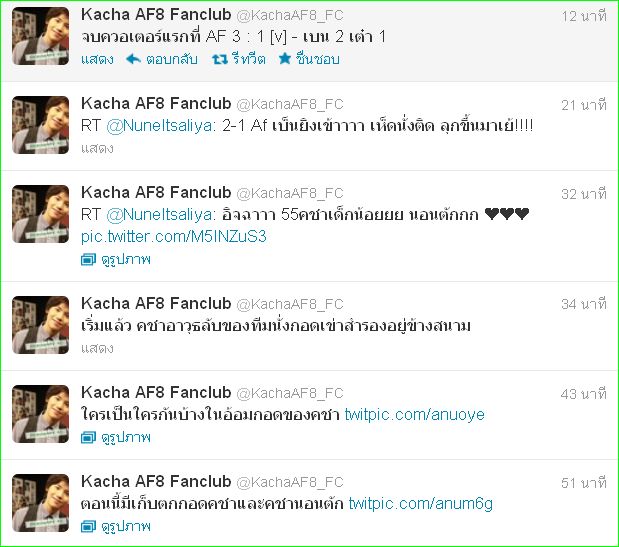This screenshot has width=619, height=547.
Task: Open the twitpic.com/anuoye link
Action: (415, 414)
